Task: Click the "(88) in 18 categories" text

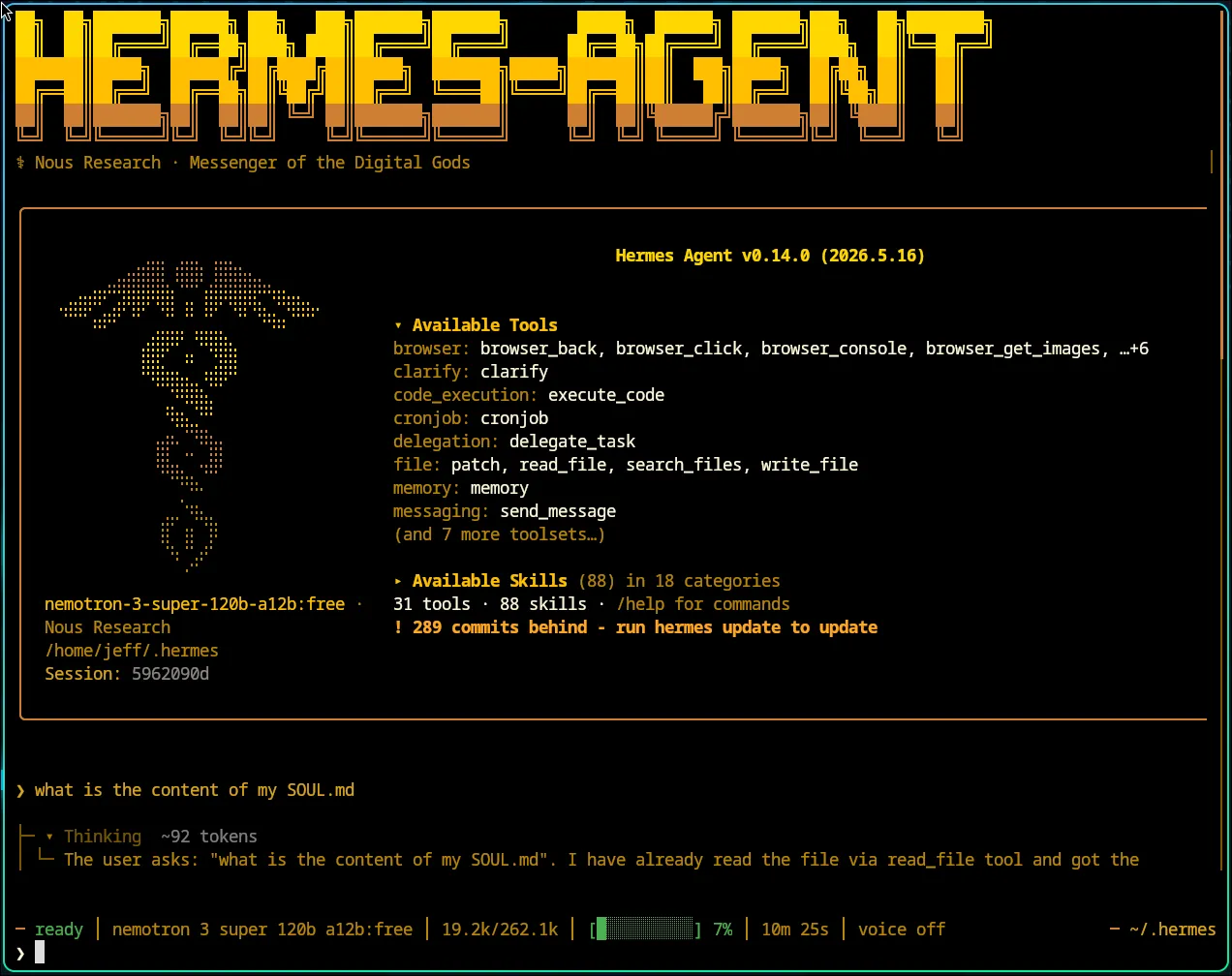Action: pyautogui.click(x=679, y=581)
